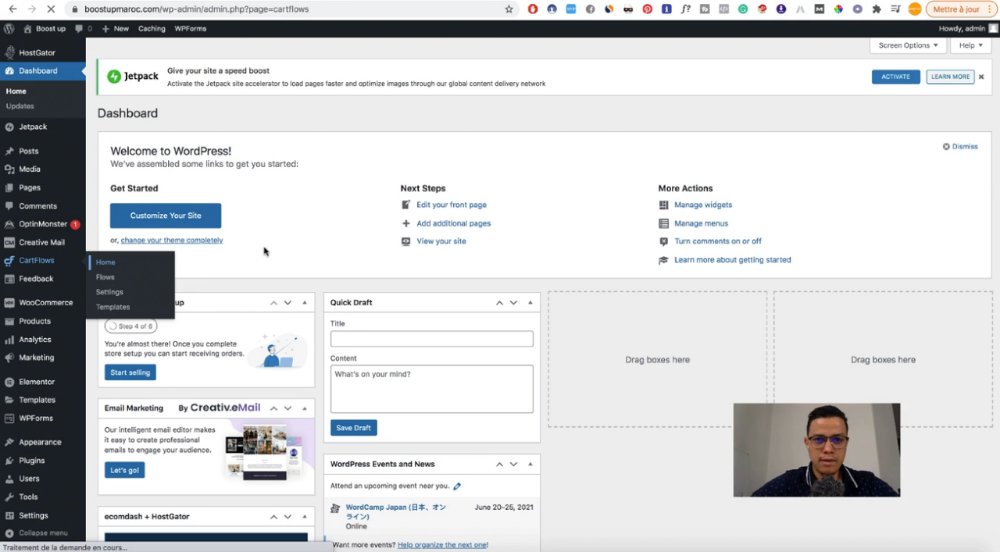This screenshot has width=1000, height=552.
Task: Click the Jetpack ACTIVATE button
Action: pos(895,76)
